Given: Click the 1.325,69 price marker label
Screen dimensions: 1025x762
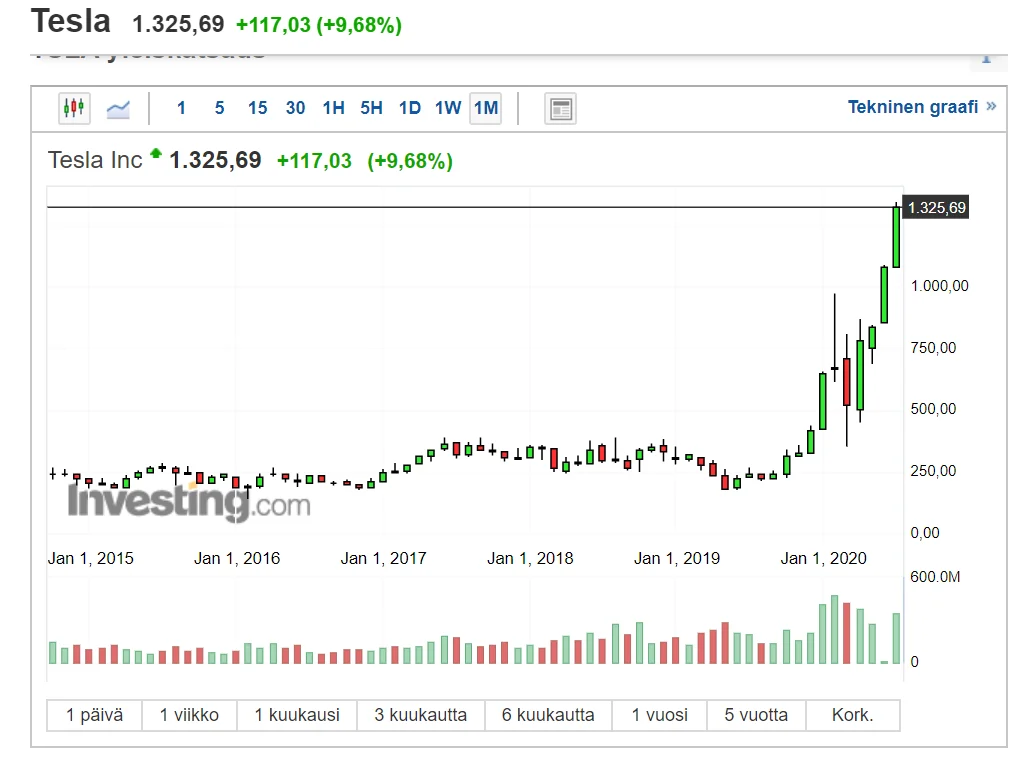Looking at the screenshot, I should [x=936, y=208].
